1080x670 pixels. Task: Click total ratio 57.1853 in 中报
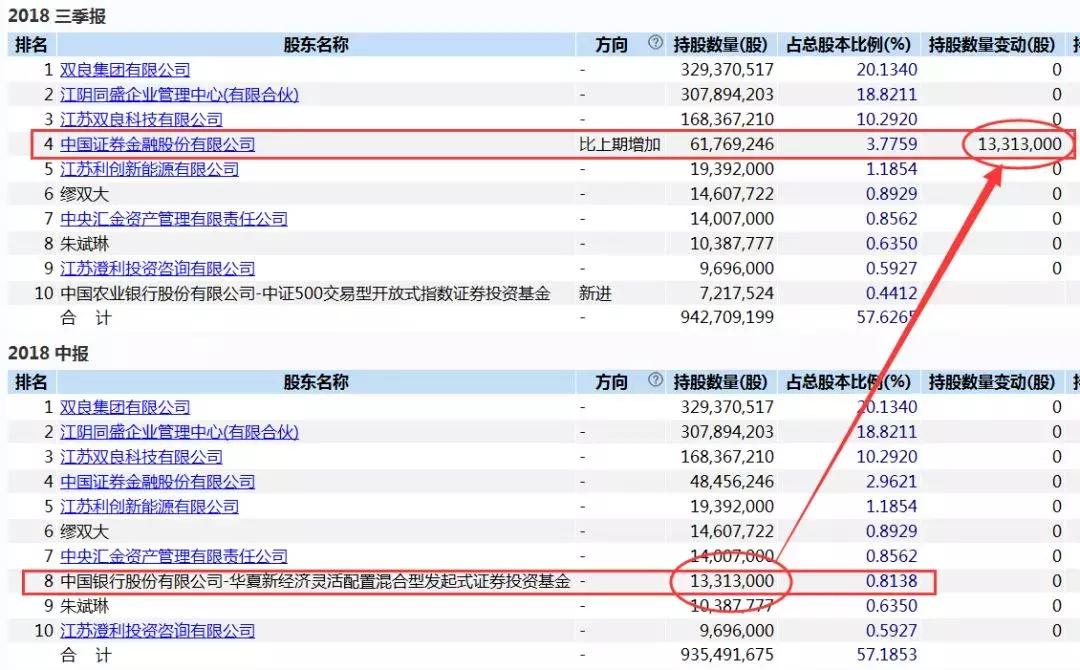point(887,655)
